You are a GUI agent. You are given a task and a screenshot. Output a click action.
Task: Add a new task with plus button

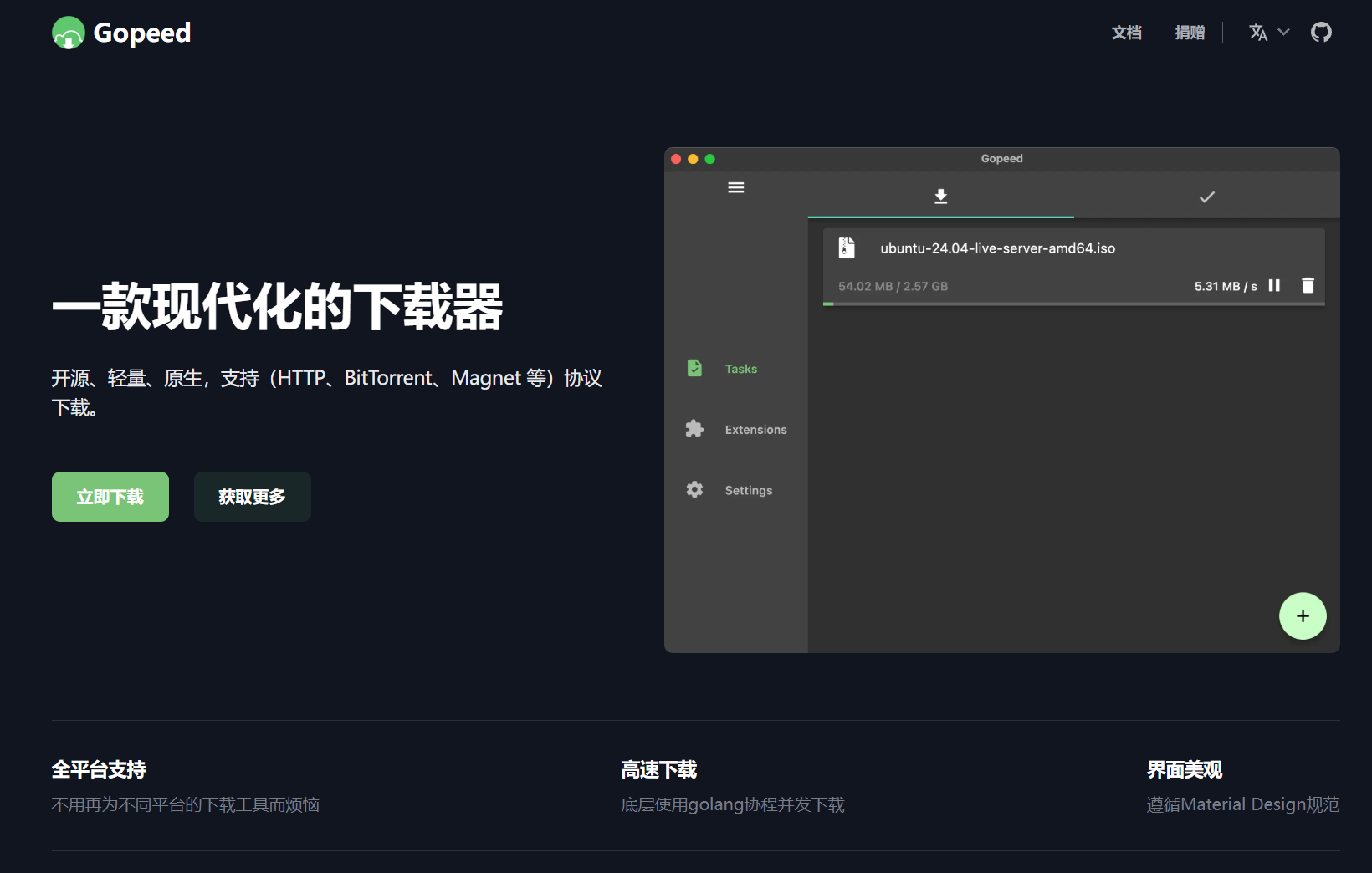(x=1302, y=616)
